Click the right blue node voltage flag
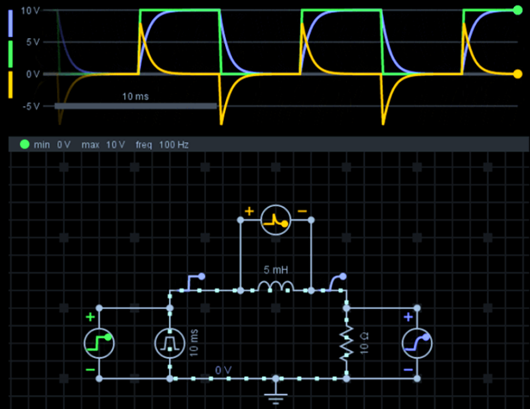Image resolution: width=530 pixels, height=409 pixels. 337,282
